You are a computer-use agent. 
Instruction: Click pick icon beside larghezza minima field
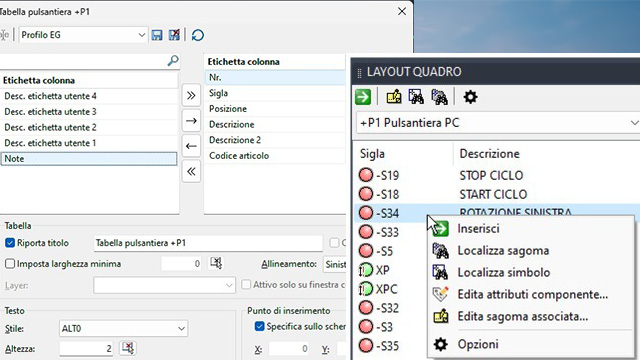(216, 263)
